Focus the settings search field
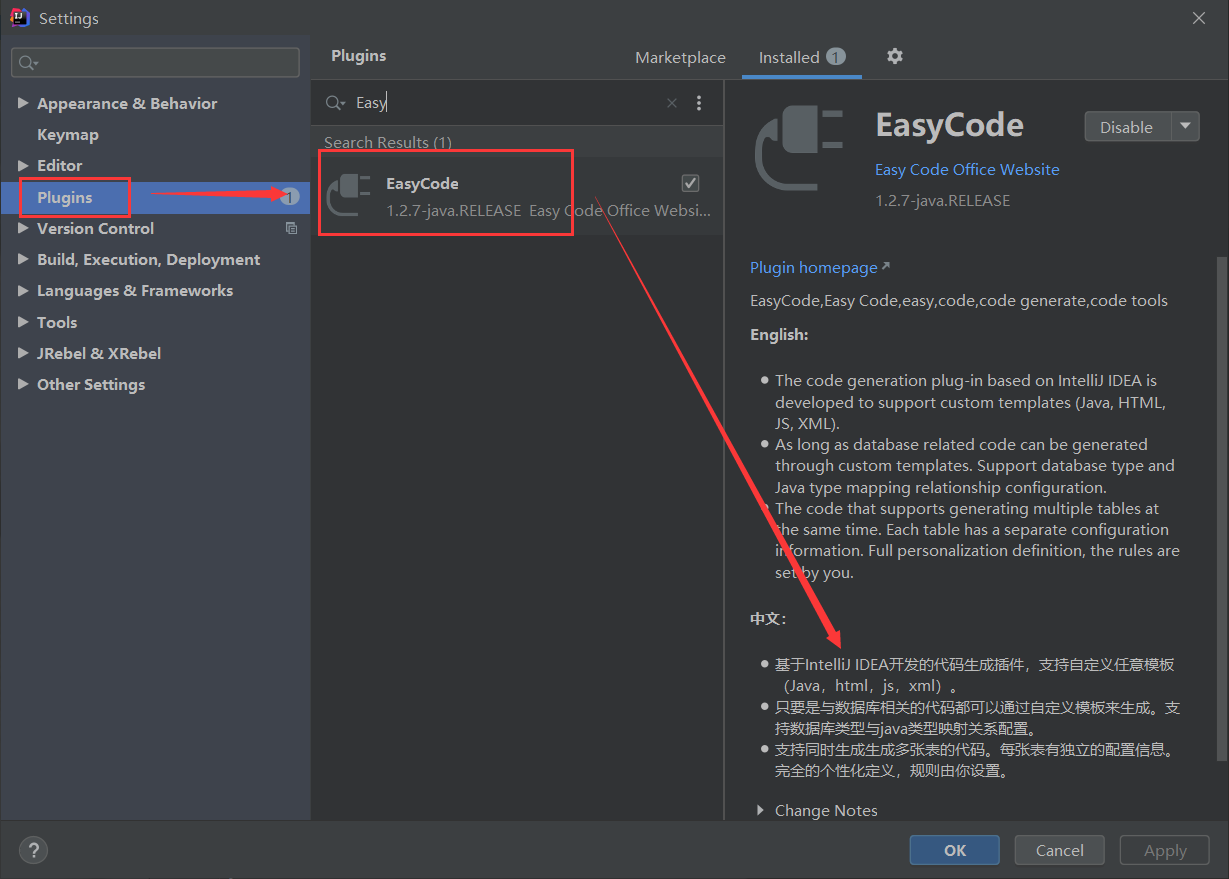This screenshot has width=1229, height=879. (155, 62)
